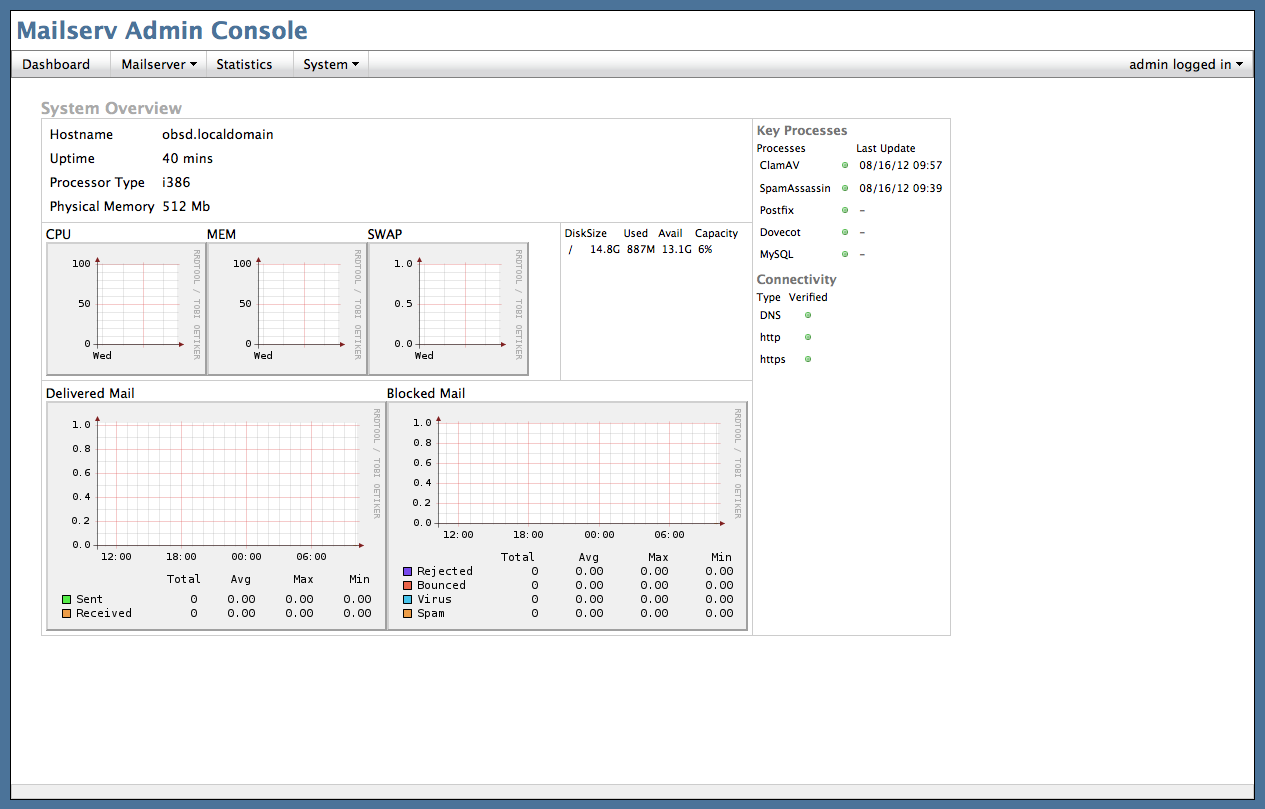Click the orange Spam legend swatch
The image size is (1265, 809).
[x=408, y=614]
